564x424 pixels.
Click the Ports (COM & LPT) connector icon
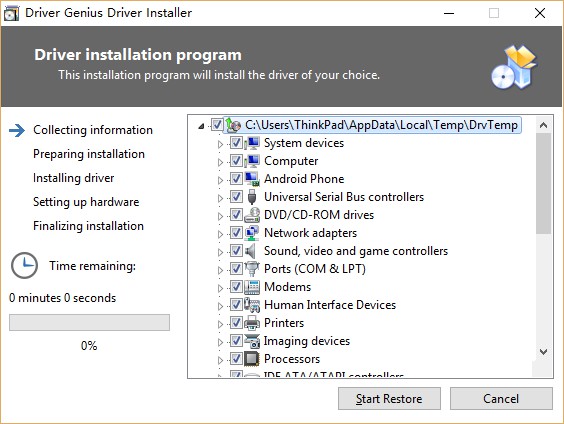(x=252, y=269)
